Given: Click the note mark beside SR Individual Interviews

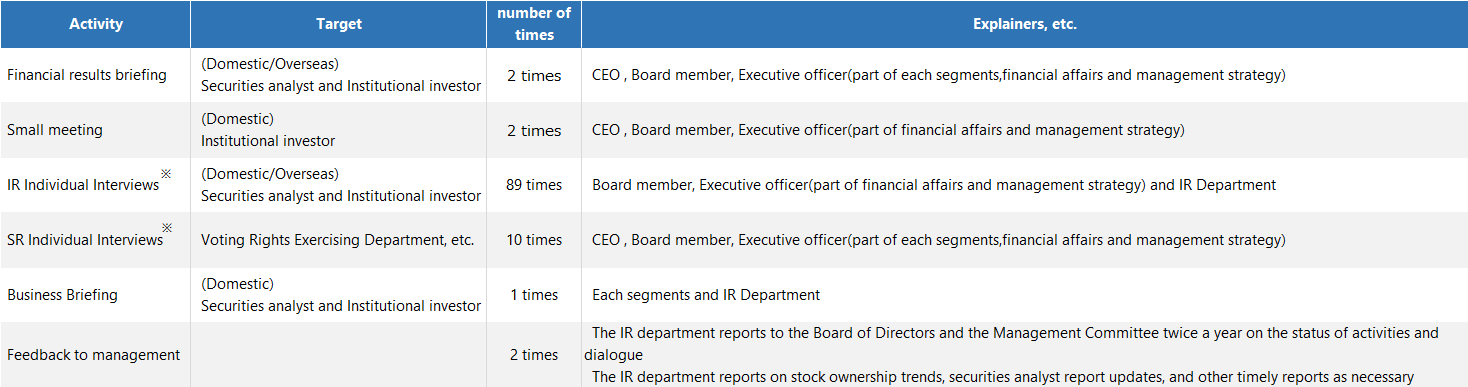Looking at the screenshot, I should pos(168,229).
